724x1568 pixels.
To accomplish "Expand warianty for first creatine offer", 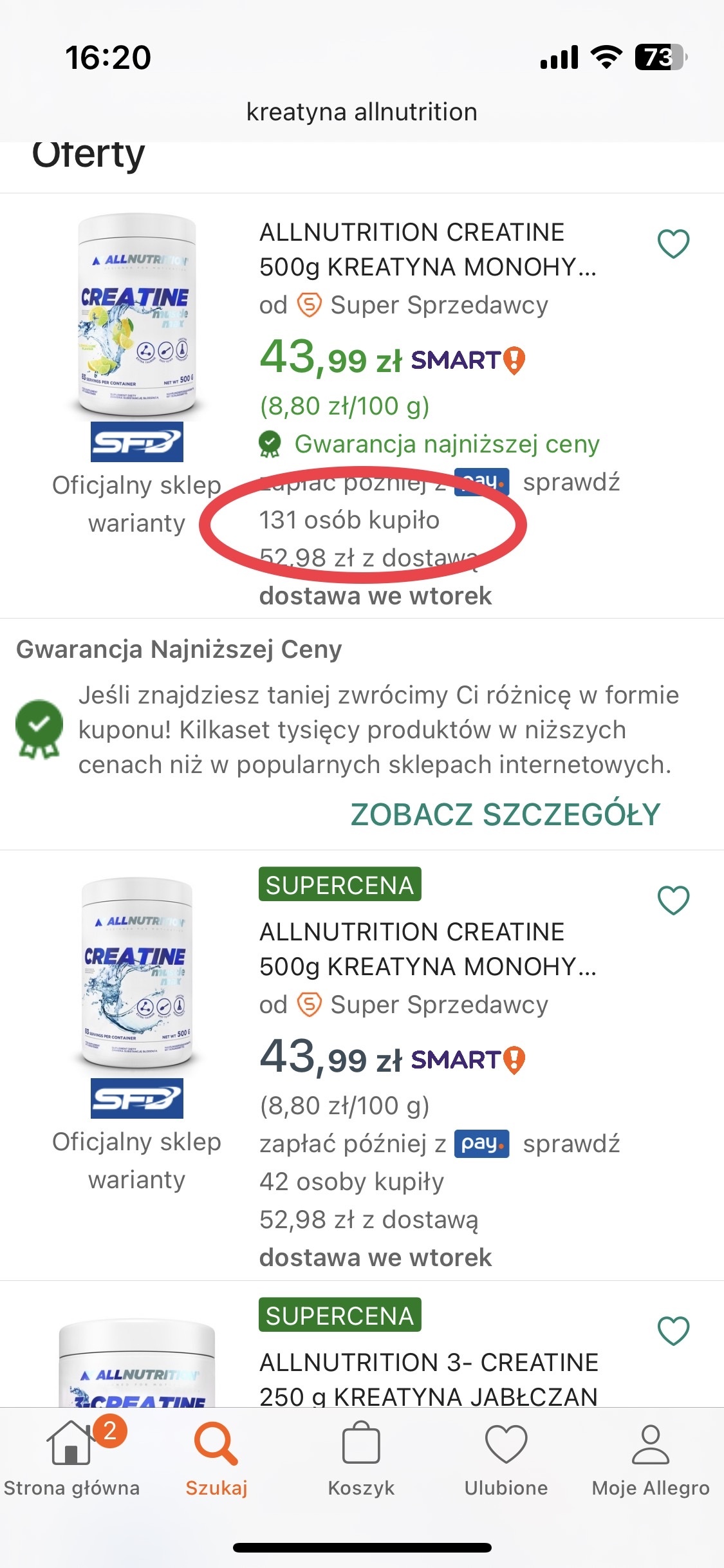I will click(136, 523).
